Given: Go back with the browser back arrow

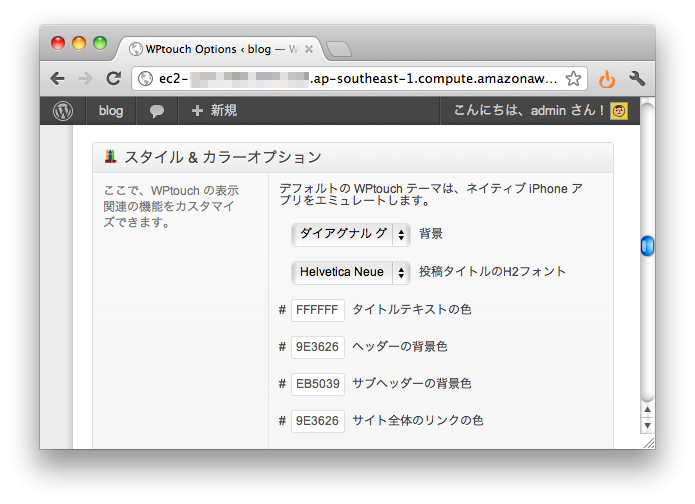Looking at the screenshot, I should (58, 79).
